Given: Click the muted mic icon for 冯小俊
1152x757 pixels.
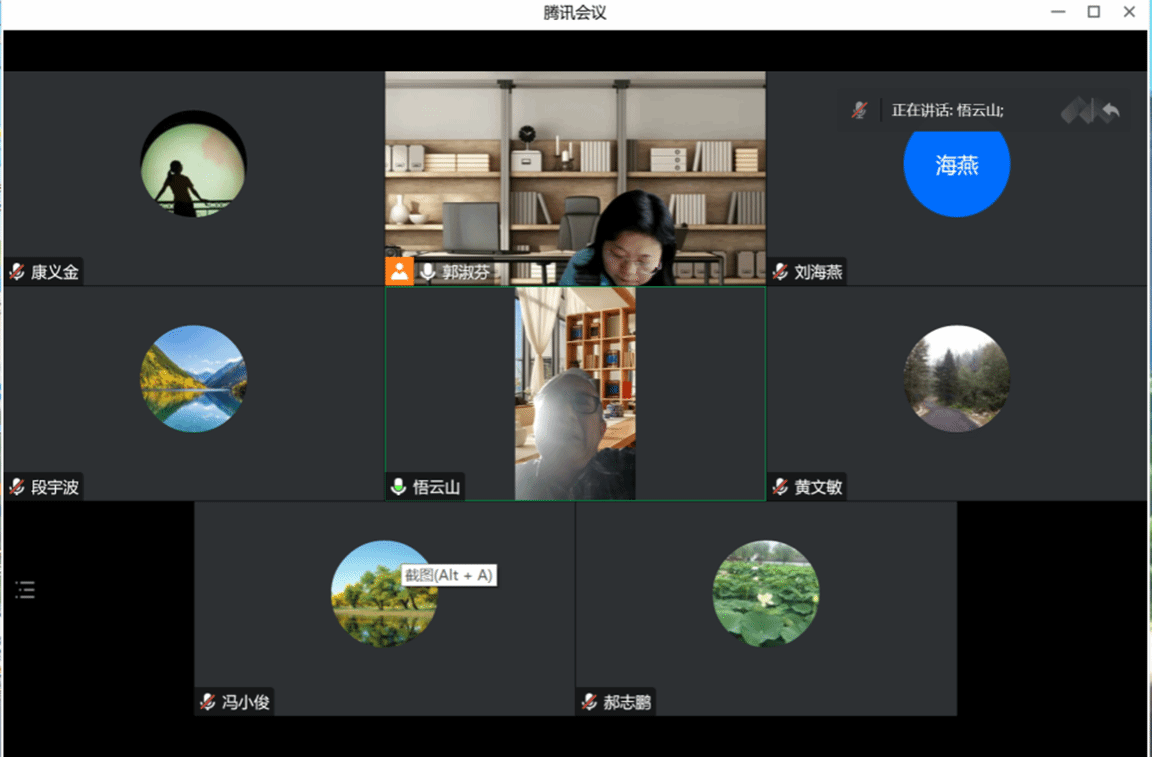Looking at the screenshot, I should pyautogui.click(x=207, y=702).
